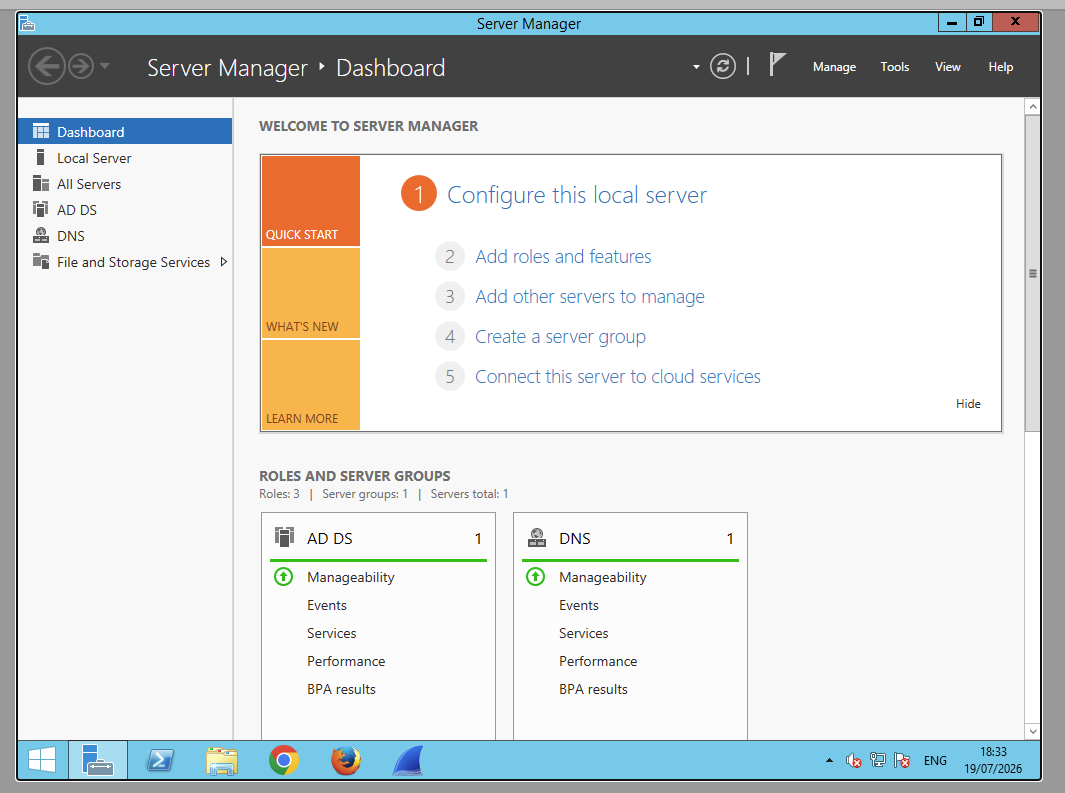Click the back navigation arrow
This screenshot has width=1065, height=793.
point(47,67)
